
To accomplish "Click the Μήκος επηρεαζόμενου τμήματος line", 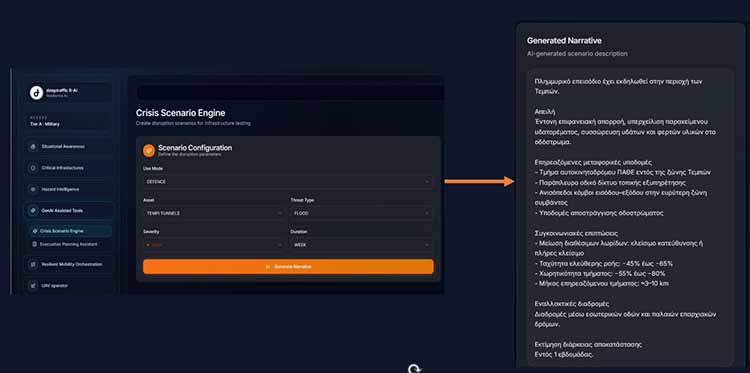I will point(602,284).
